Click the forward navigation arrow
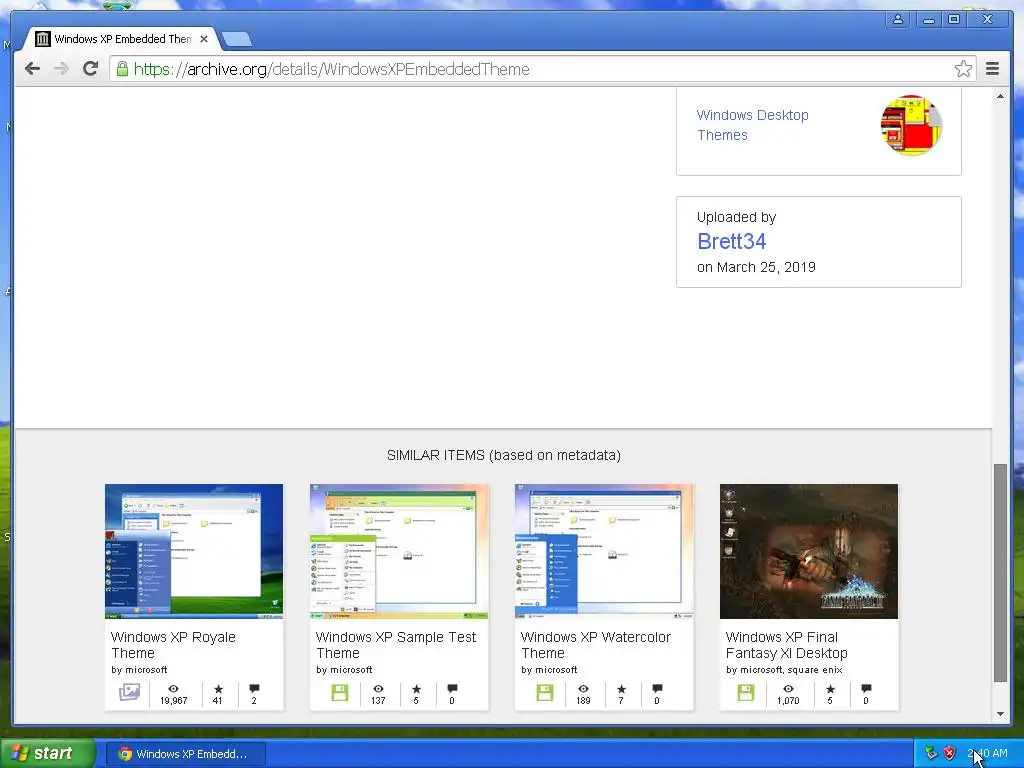This screenshot has width=1024, height=768. pyautogui.click(x=61, y=69)
